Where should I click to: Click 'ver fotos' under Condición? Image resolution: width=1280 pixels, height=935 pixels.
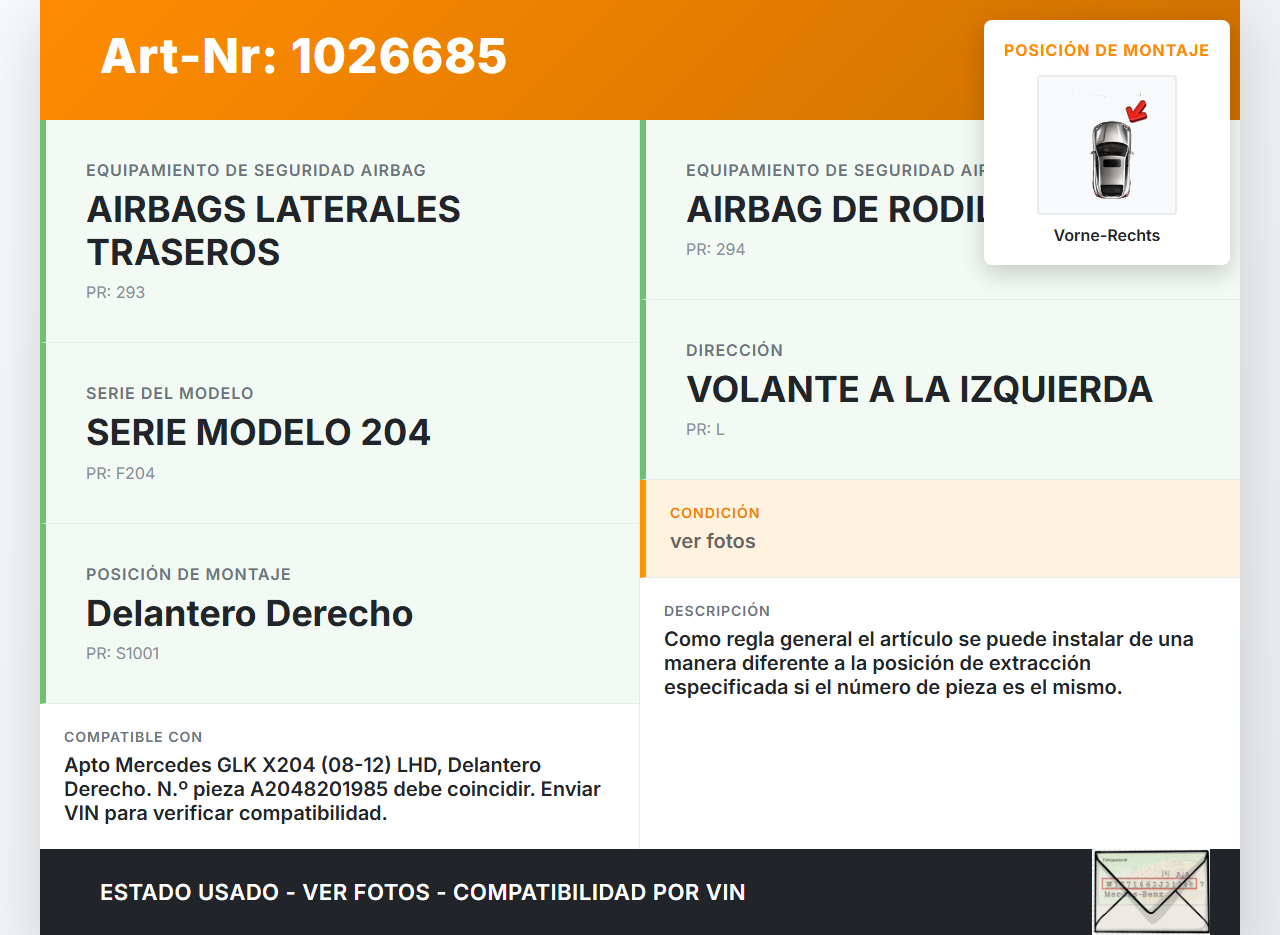pyautogui.click(x=712, y=541)
